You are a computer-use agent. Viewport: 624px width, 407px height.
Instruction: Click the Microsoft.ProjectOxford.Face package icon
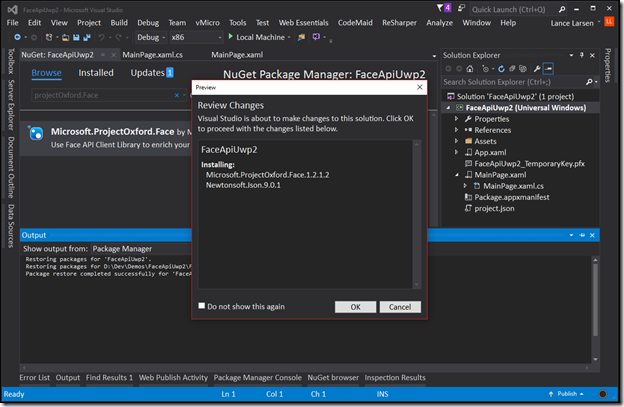click(x=36, y=133)
